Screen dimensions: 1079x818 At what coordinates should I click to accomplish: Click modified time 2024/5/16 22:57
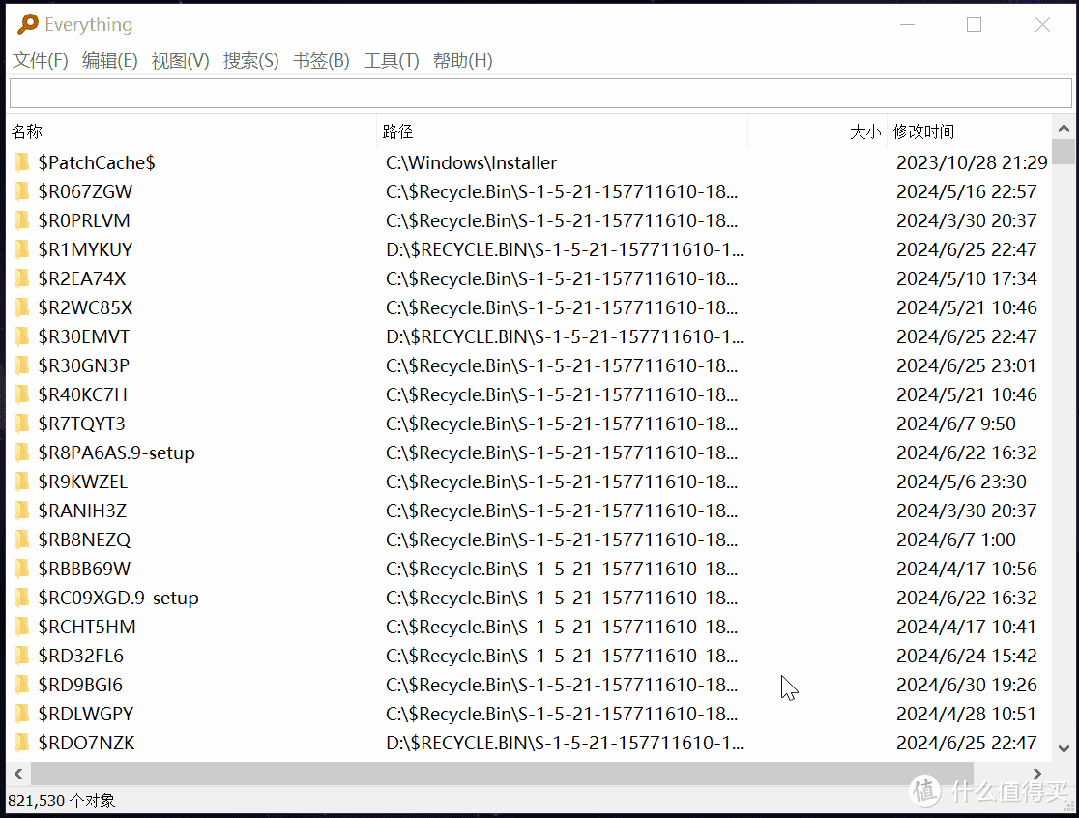966,191
